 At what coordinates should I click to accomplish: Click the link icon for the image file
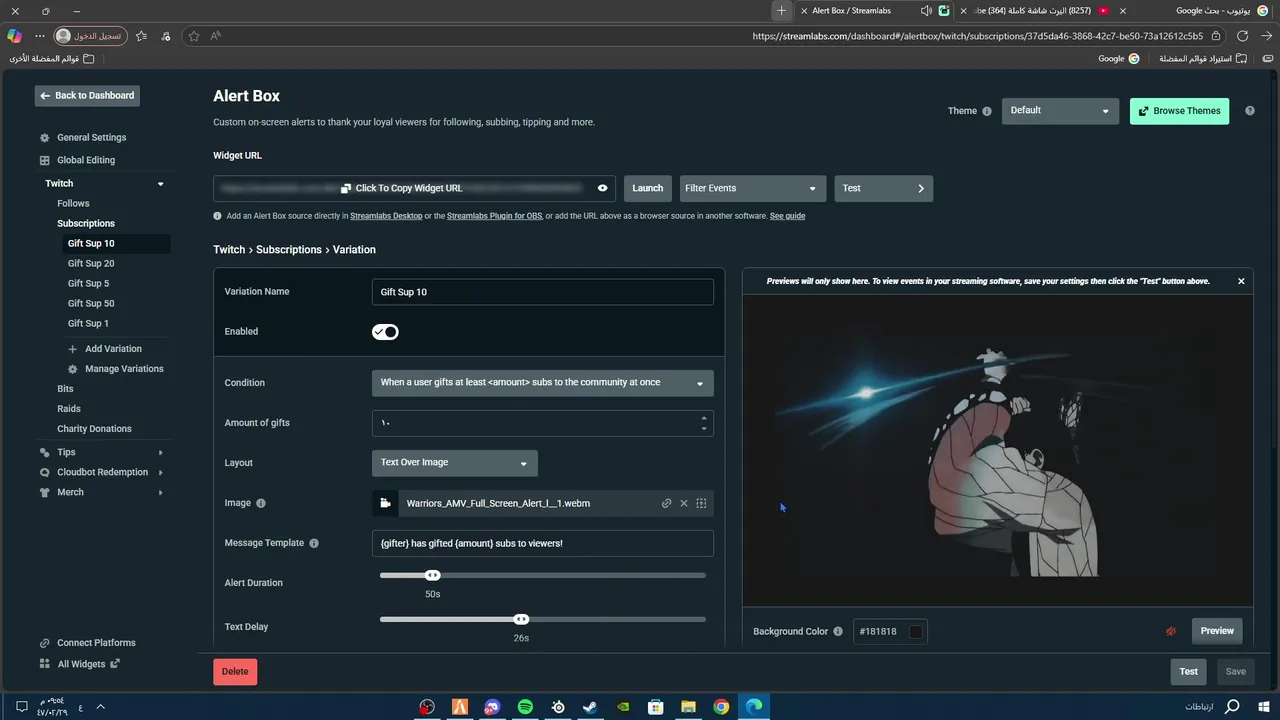[x=666, y=503]
